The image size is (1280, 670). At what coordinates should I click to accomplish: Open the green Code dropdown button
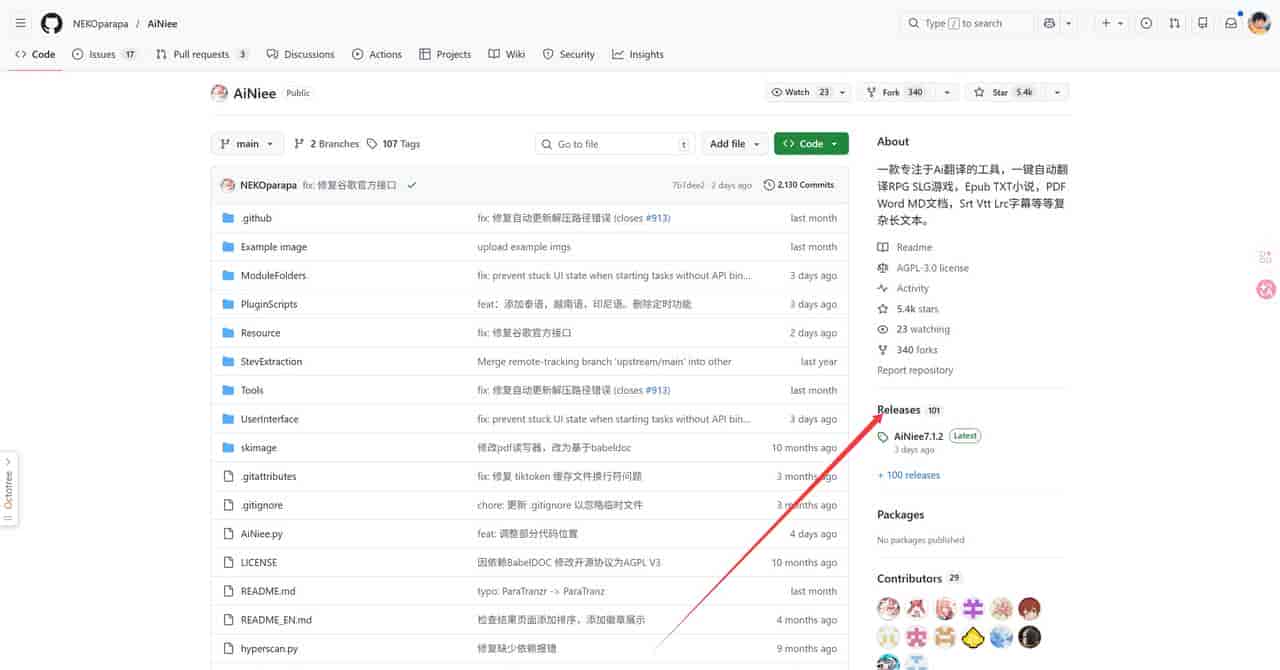[x=811, y=144]
